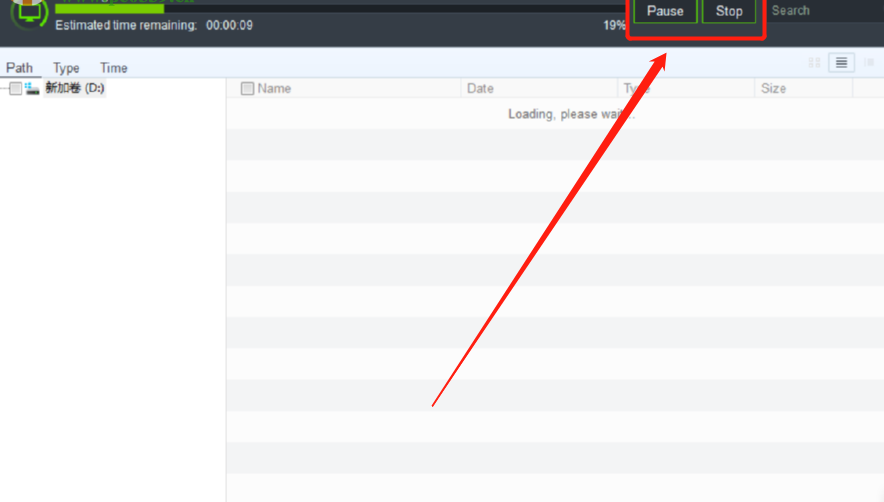The image size is (884, 502).
Task: Expand the D: drive tree node
Action: 4,89
